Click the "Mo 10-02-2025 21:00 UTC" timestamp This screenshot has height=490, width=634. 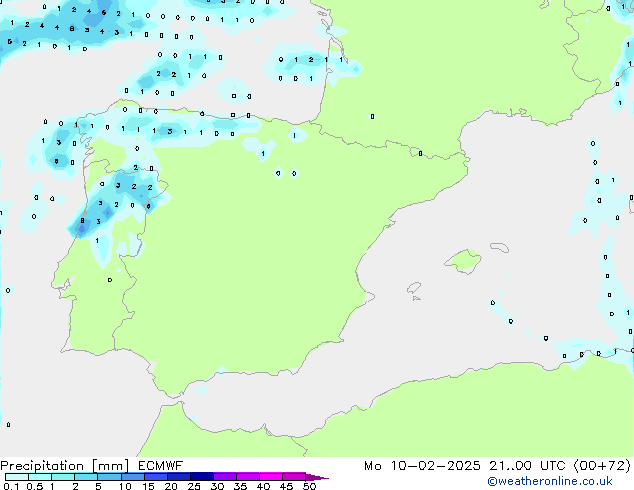[465, 466]
